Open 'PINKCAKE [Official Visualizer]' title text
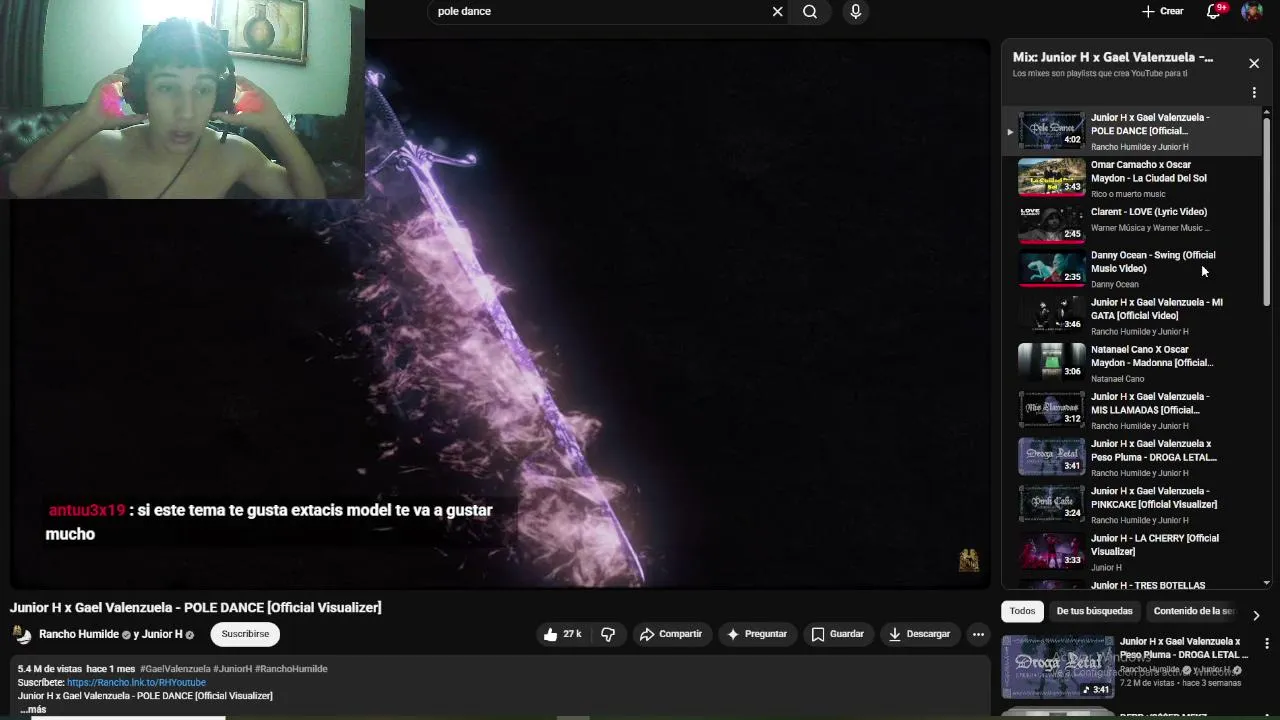Viewport: 1280px width, 720px height. 1154,498
